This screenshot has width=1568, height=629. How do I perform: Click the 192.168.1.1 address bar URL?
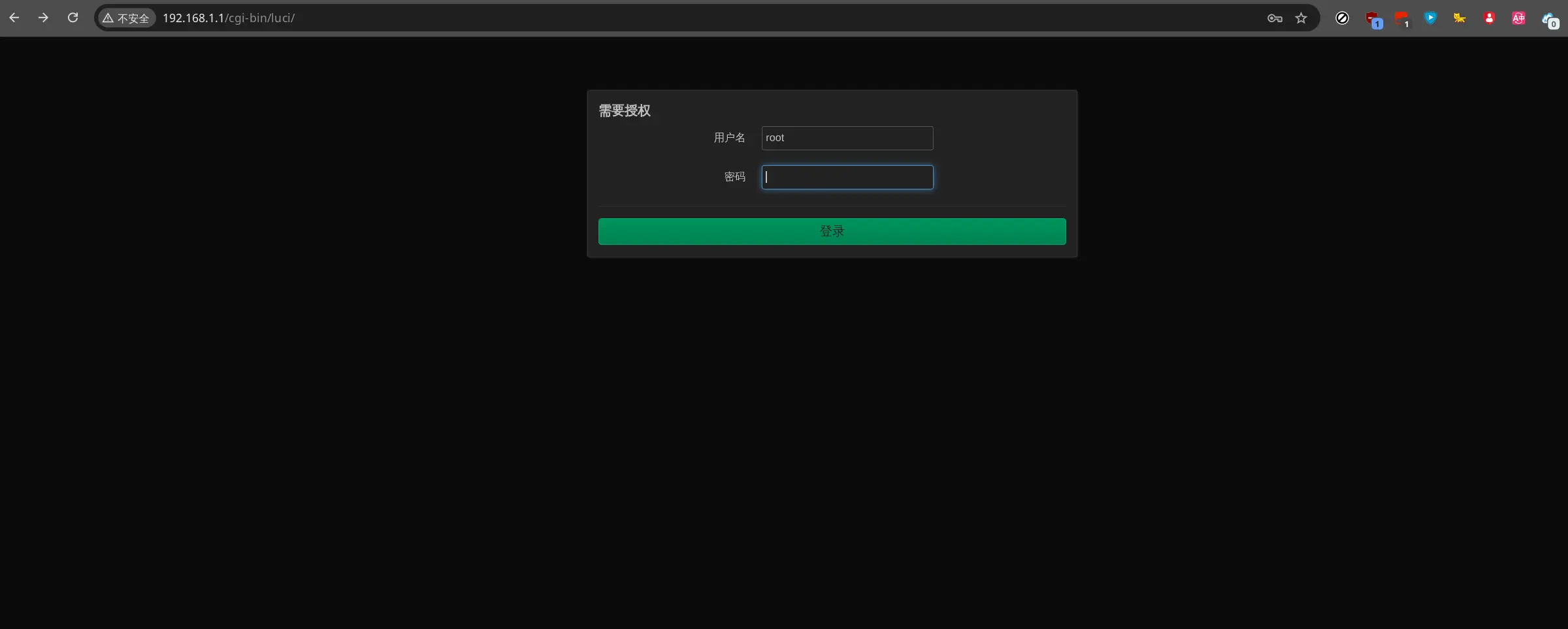(228, 18)
